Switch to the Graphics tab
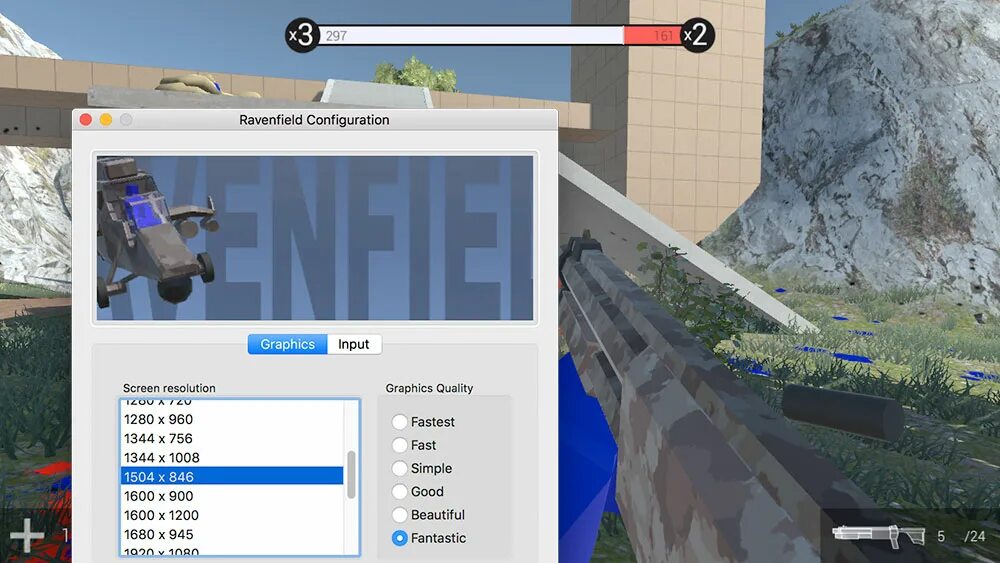 click(x=287, y=344)
